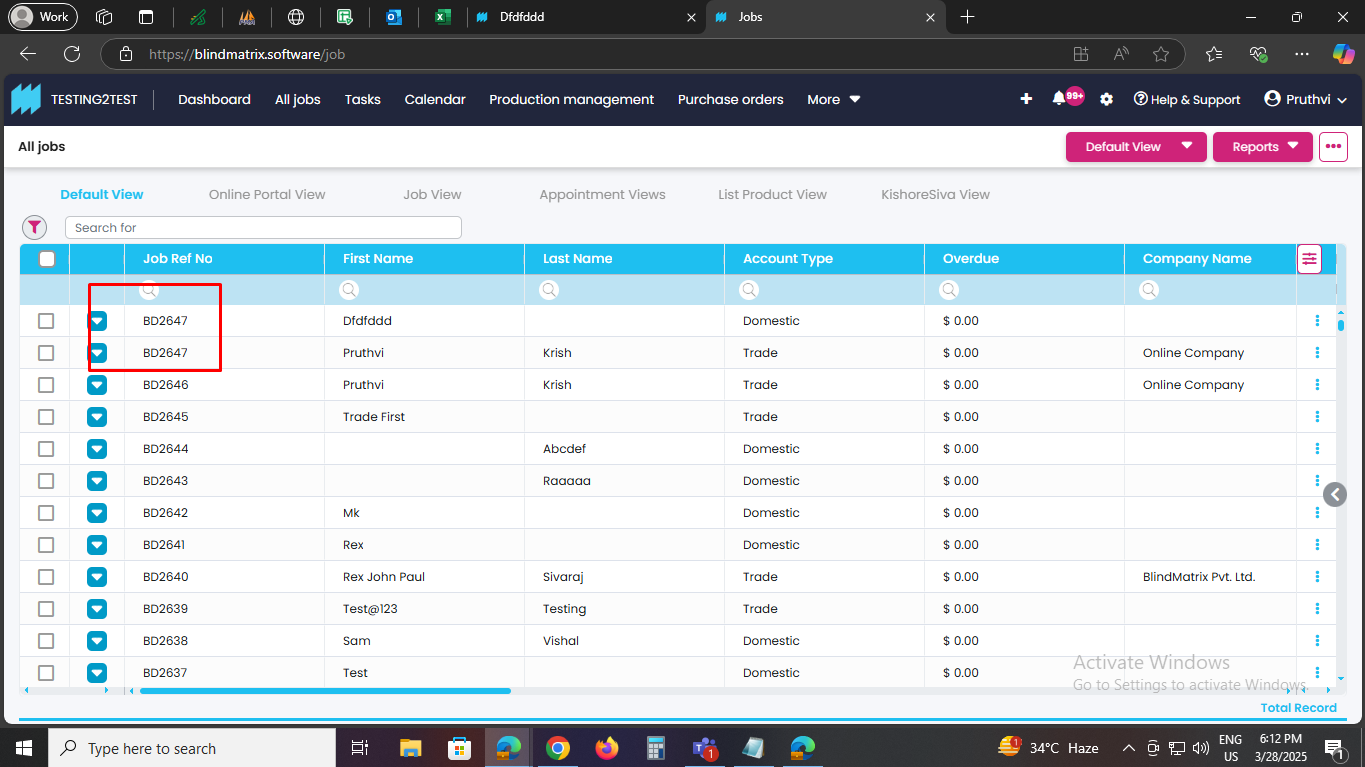
Task: Click the plus add icon in header
Action: click(1026, 99)
